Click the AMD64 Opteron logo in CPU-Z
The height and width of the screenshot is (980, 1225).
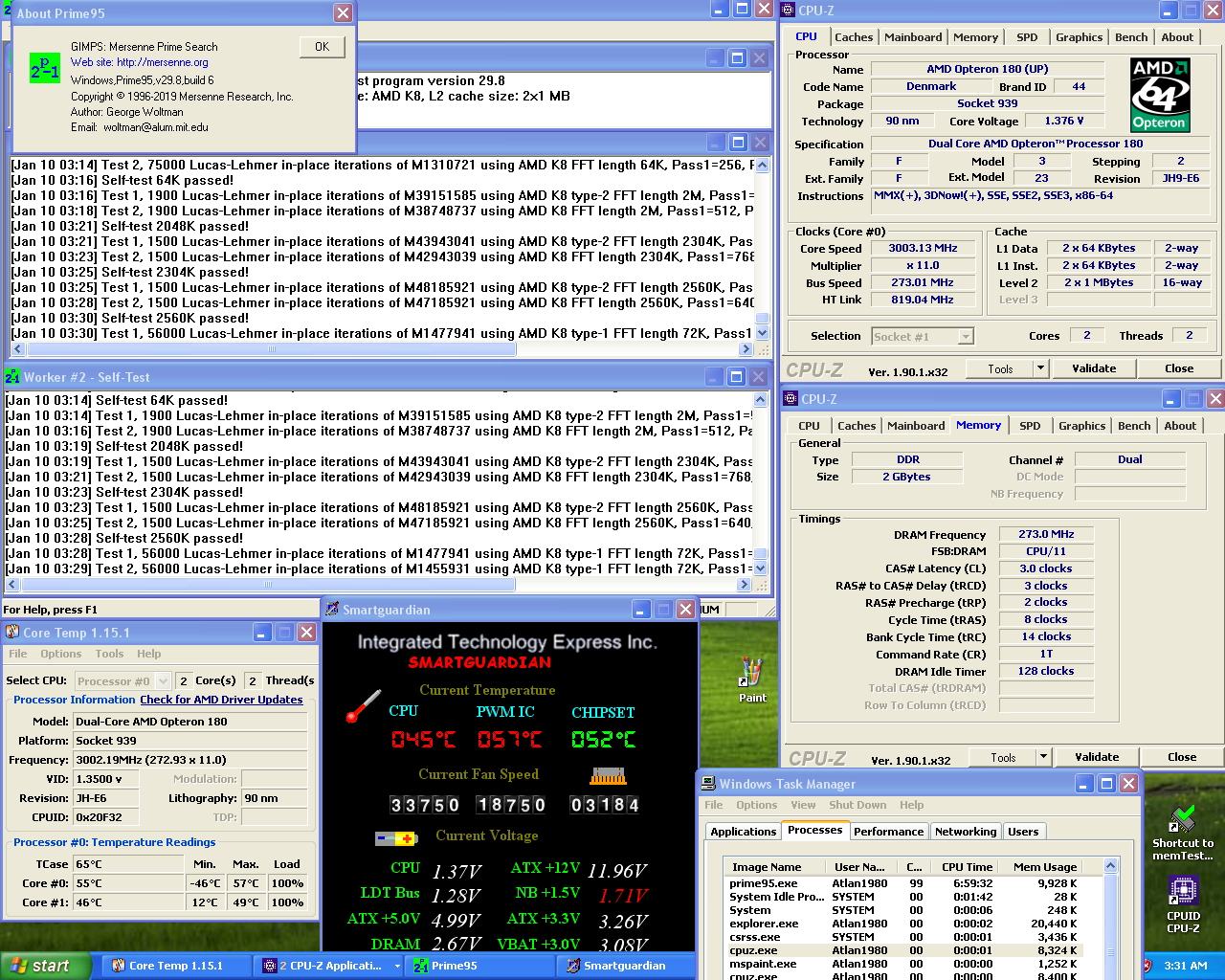1160,95
